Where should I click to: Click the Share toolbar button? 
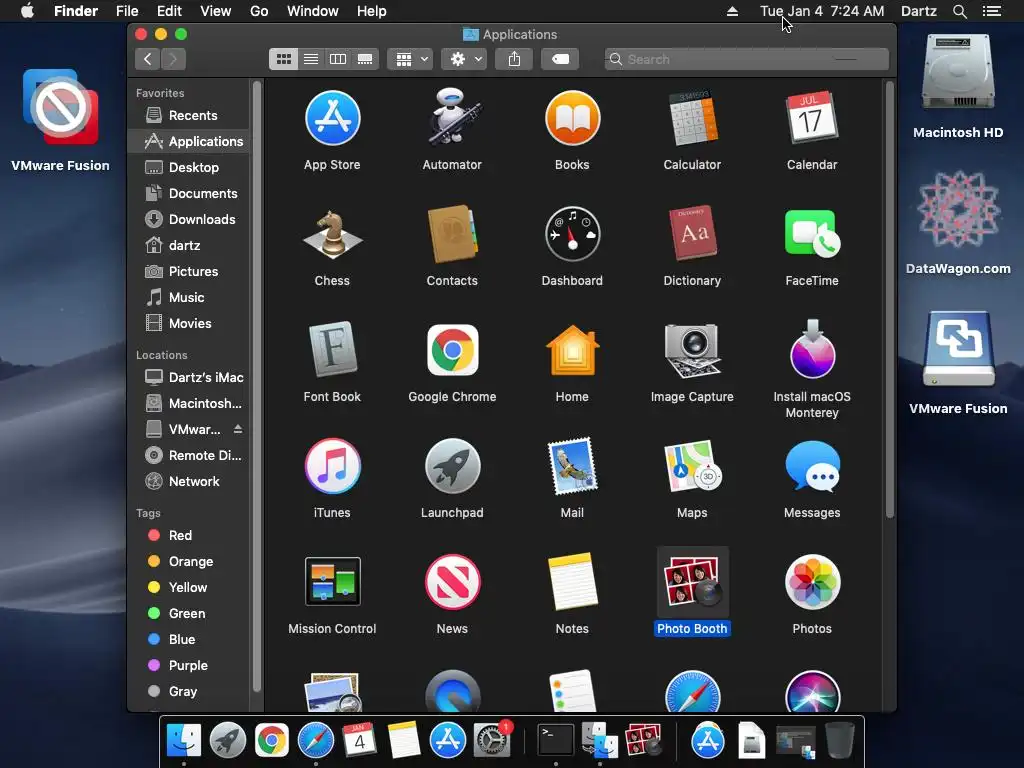[x=514, y=59]
